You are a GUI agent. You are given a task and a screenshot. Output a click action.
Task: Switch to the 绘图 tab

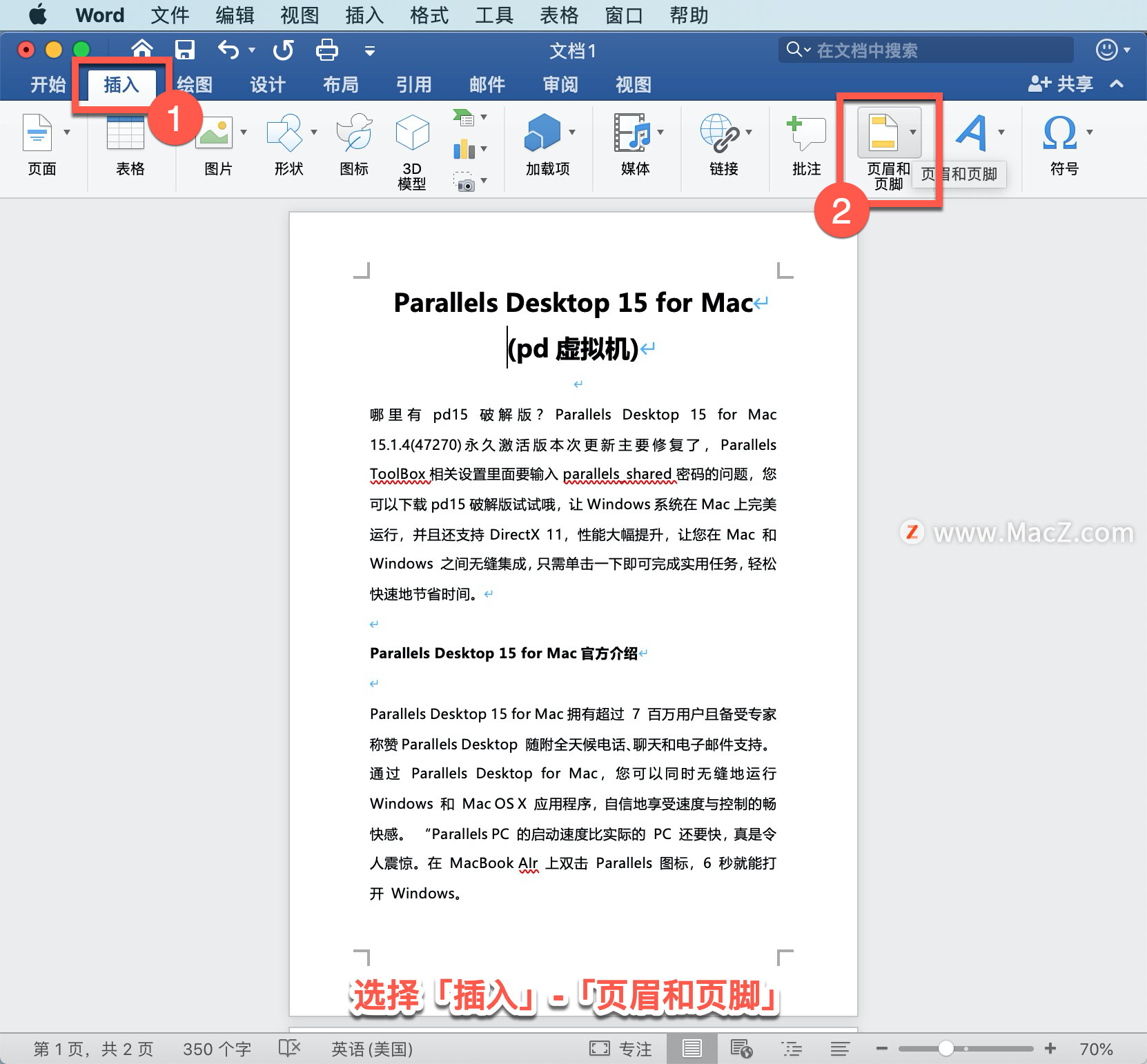pyautogui.click(x=195, y=84)
